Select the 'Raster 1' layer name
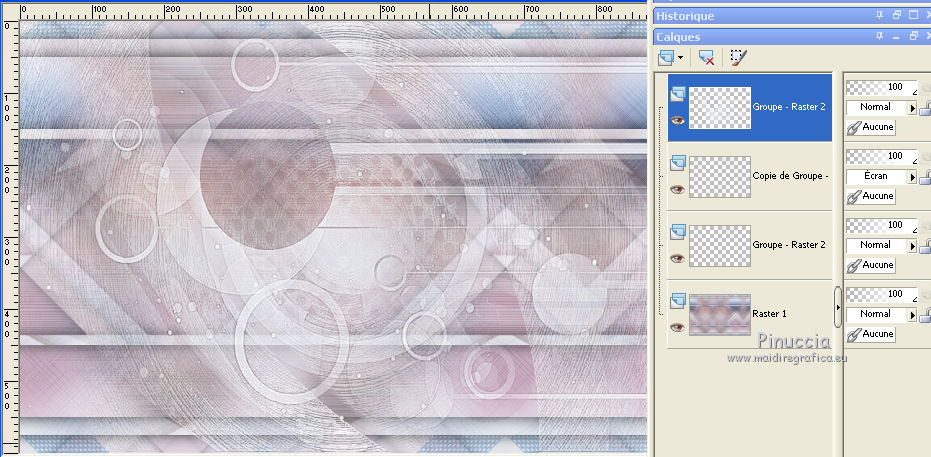Image resolution: width=931 pixels, height=457 pixels. 771,314
